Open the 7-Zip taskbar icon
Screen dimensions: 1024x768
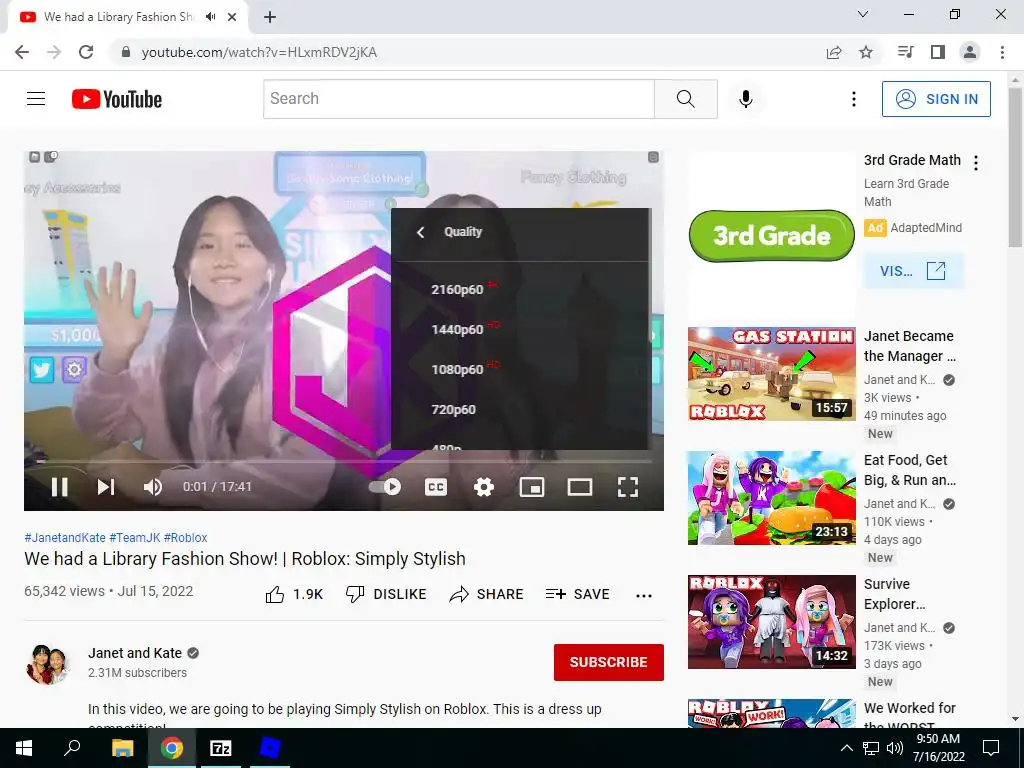[220, 748]
